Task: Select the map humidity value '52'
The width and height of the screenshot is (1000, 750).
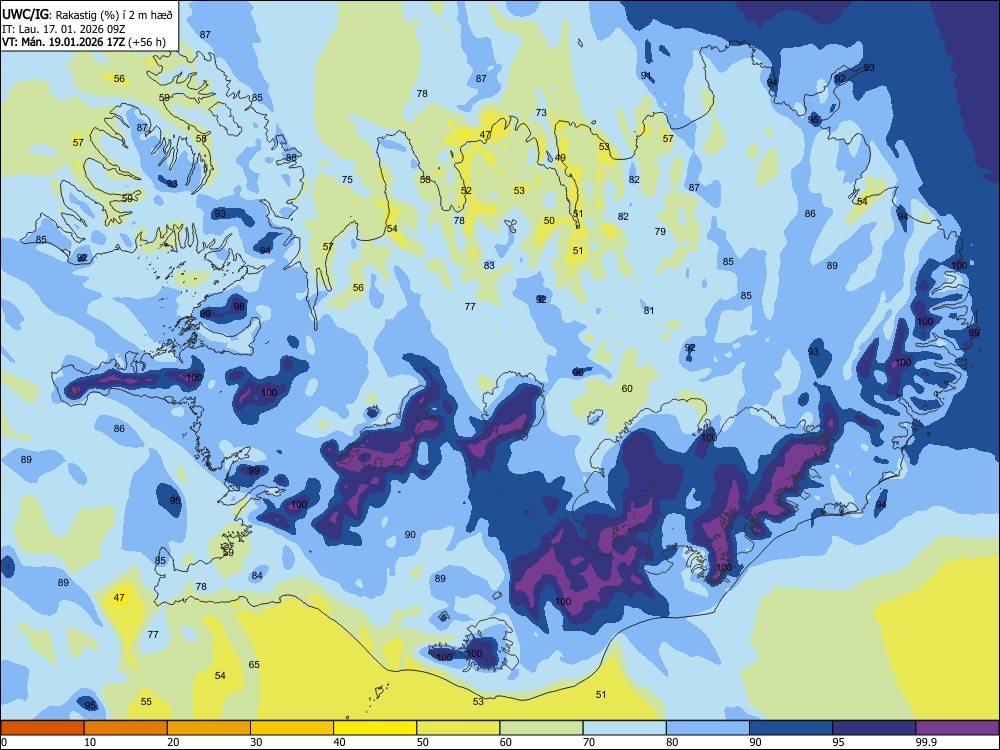Action: 466,191
